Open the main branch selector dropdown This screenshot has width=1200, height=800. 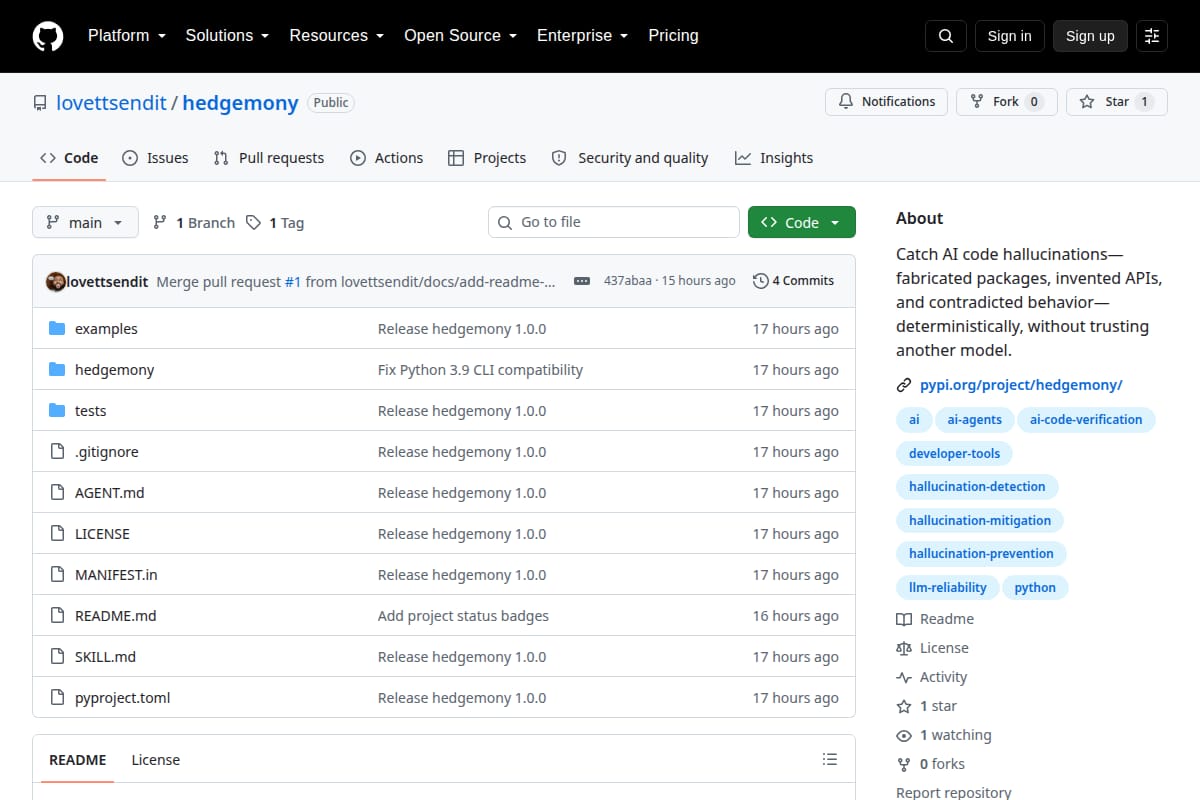coord(85,223)
